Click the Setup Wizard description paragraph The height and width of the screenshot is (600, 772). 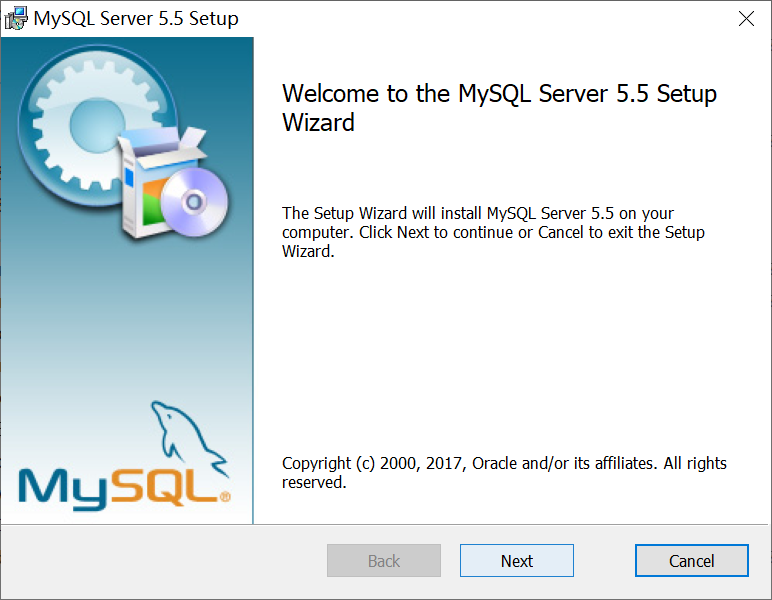(493, 232)
